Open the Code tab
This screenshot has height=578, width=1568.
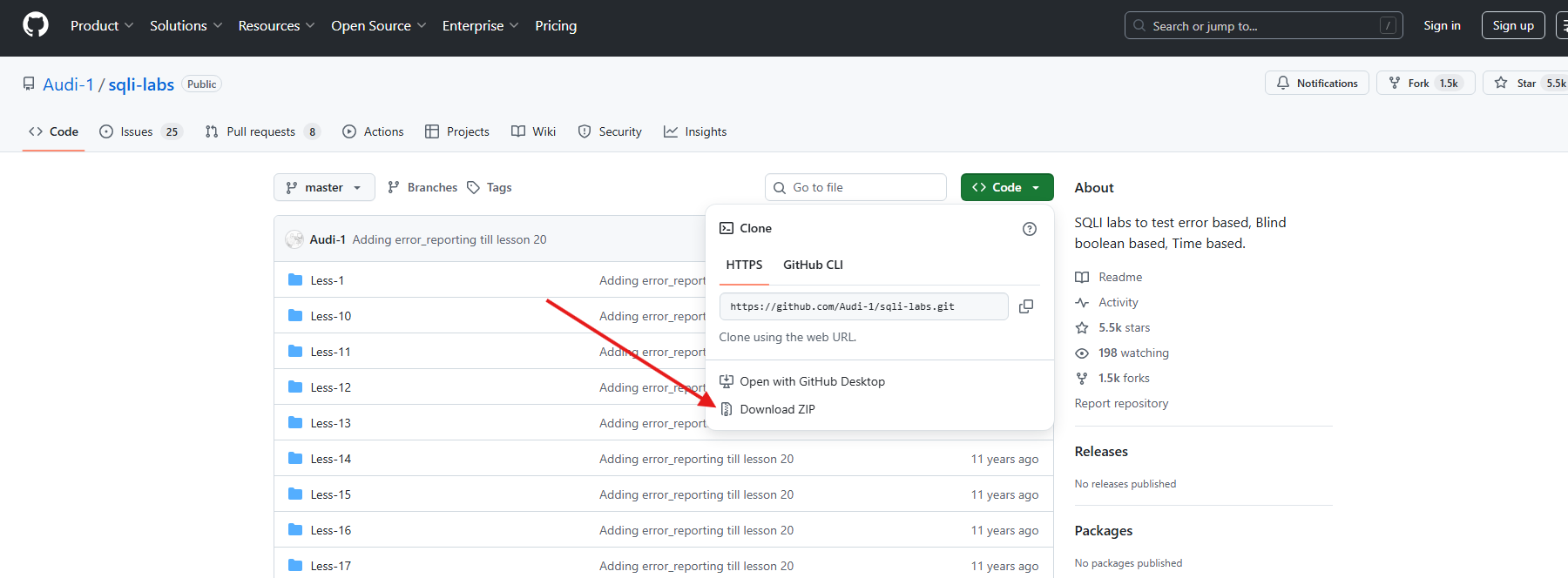click(x=53, y=131)
